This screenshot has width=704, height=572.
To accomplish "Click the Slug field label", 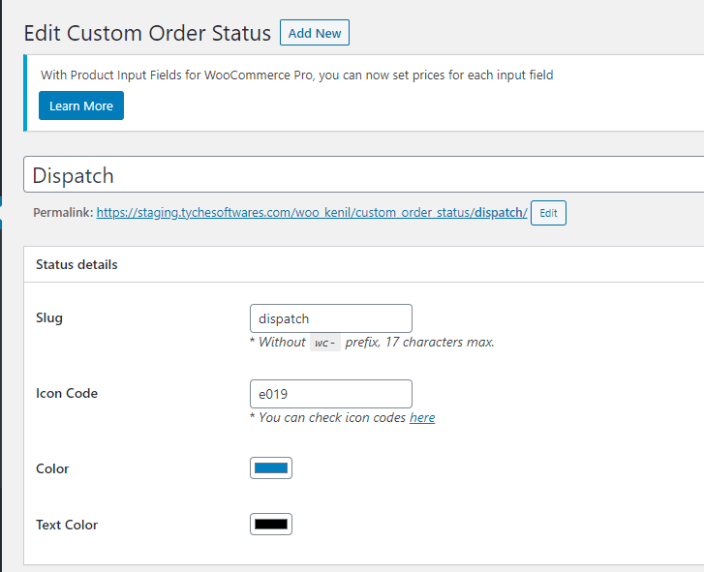I will point(49,318).
